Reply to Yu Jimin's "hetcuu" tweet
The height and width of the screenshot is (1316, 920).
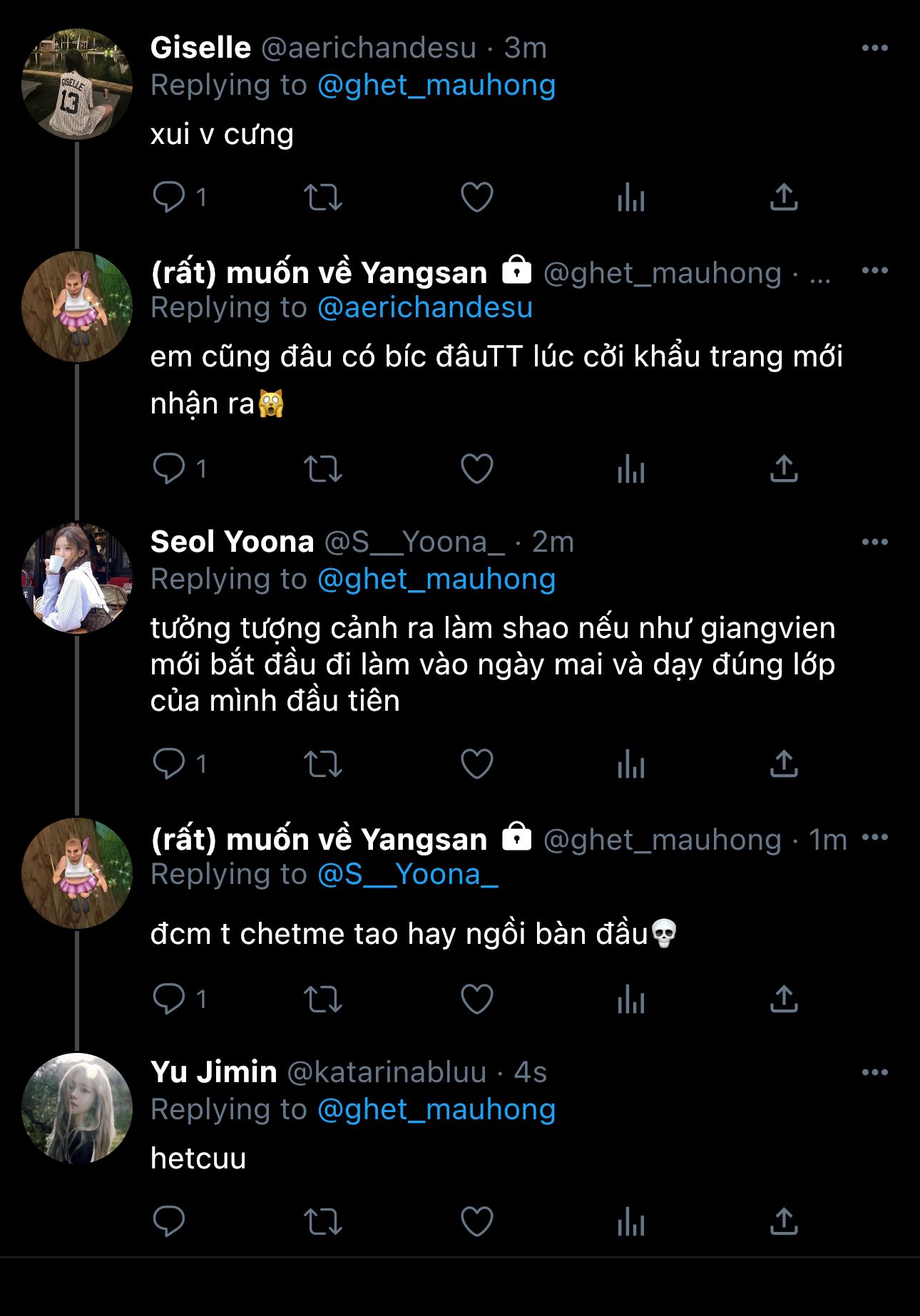click(x=169, y=1222)
